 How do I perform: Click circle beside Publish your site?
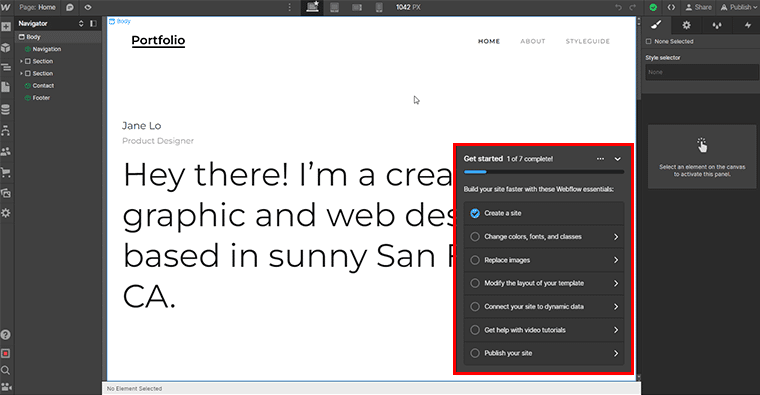click(x=475, y=353)
